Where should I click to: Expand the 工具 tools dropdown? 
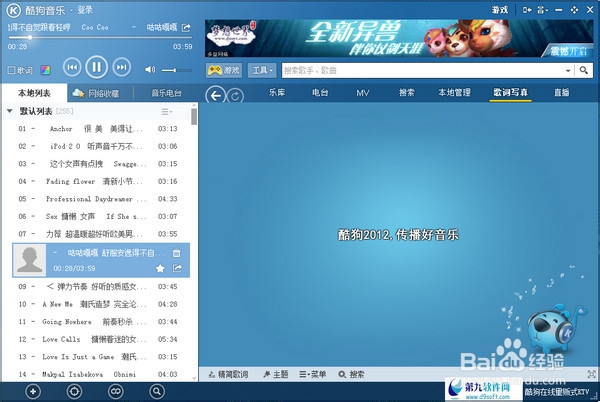pyautogui.click(x=262, y=70)
